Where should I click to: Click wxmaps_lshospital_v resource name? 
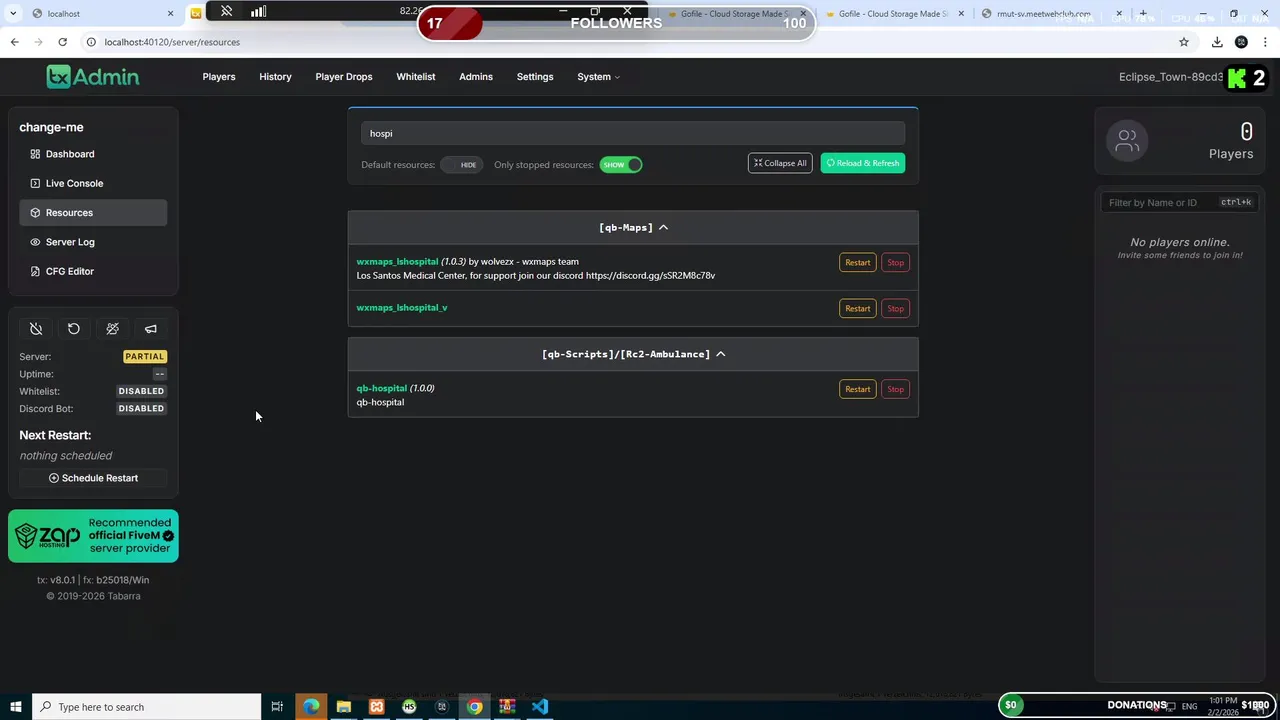tap(402, 307)
